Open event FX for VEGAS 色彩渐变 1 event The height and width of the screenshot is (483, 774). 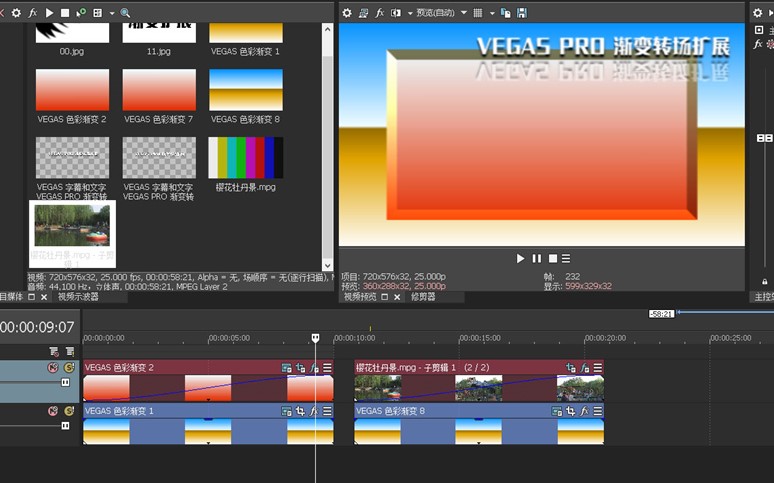[314, 411]
